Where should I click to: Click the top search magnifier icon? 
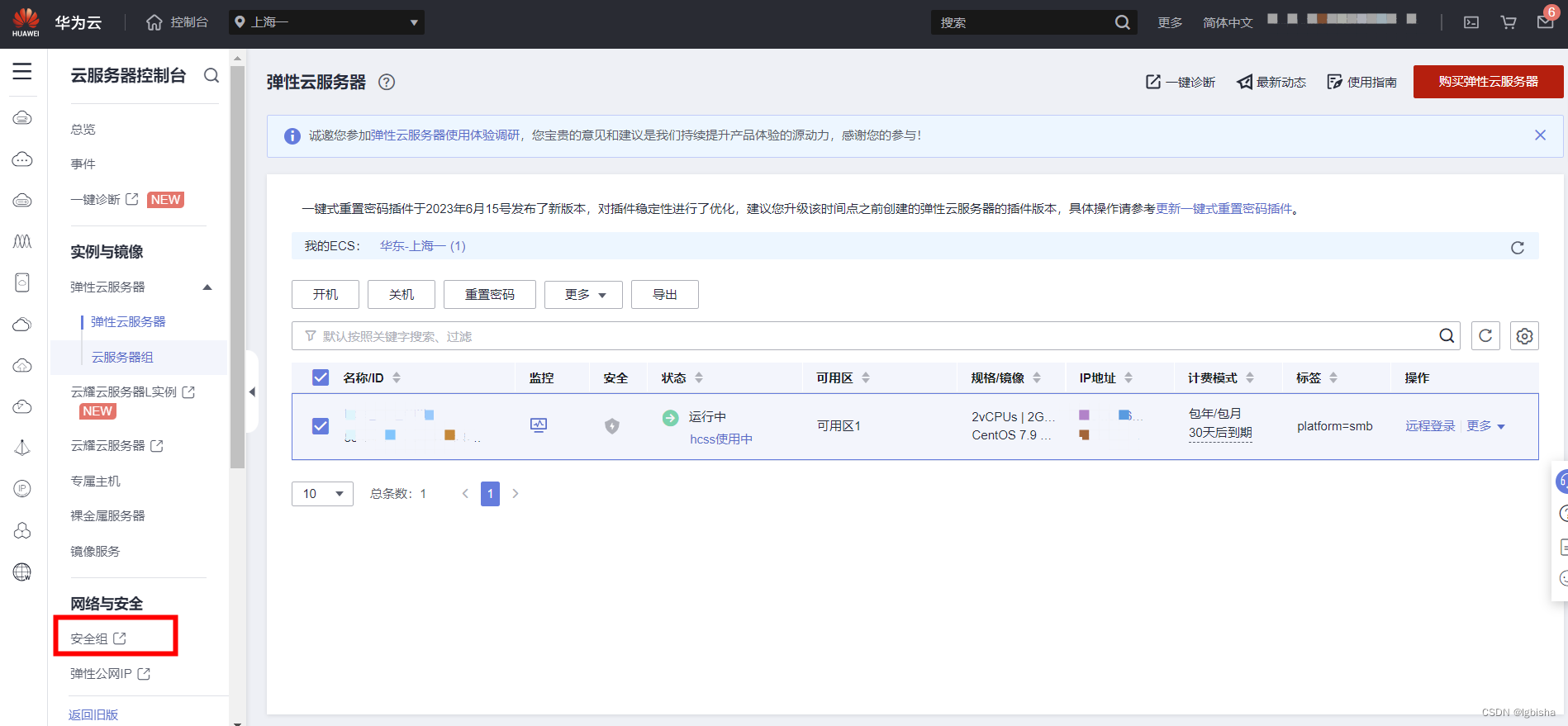tap(1122, 22)
